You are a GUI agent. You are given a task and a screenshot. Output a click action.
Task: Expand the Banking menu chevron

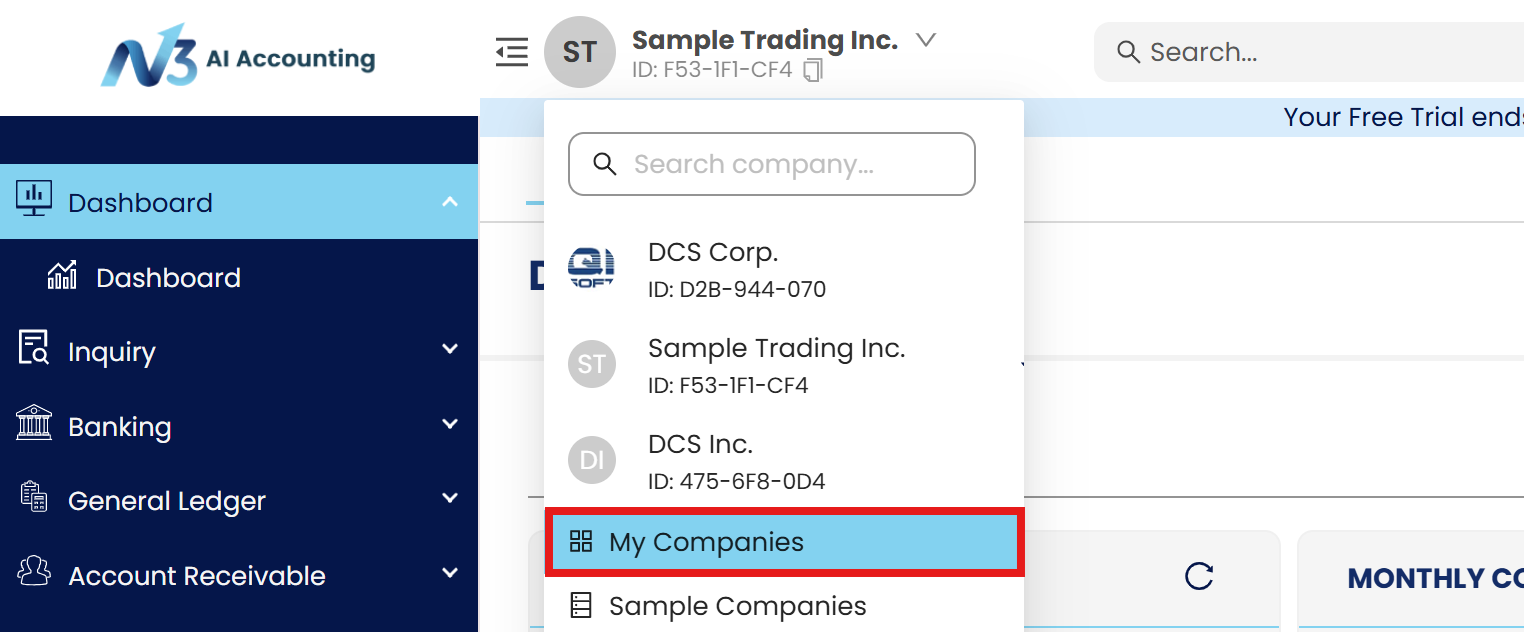click(450, 424)
